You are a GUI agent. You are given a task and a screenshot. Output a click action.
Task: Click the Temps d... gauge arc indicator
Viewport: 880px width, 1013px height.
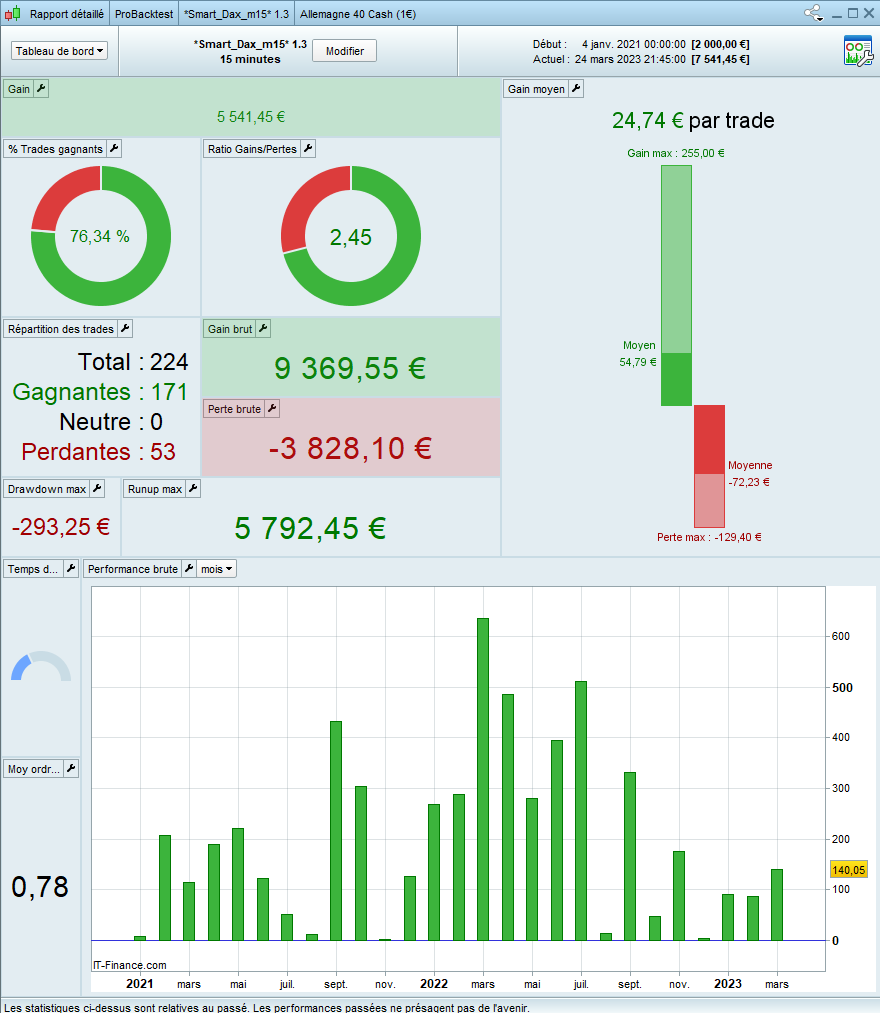pyautogui.click(x=40, y=666)
